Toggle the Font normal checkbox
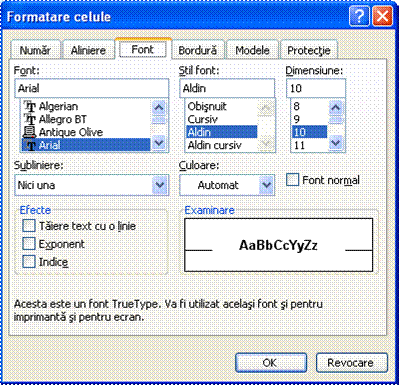This screenshot has width=399, height=385. (x=292, y=180)
